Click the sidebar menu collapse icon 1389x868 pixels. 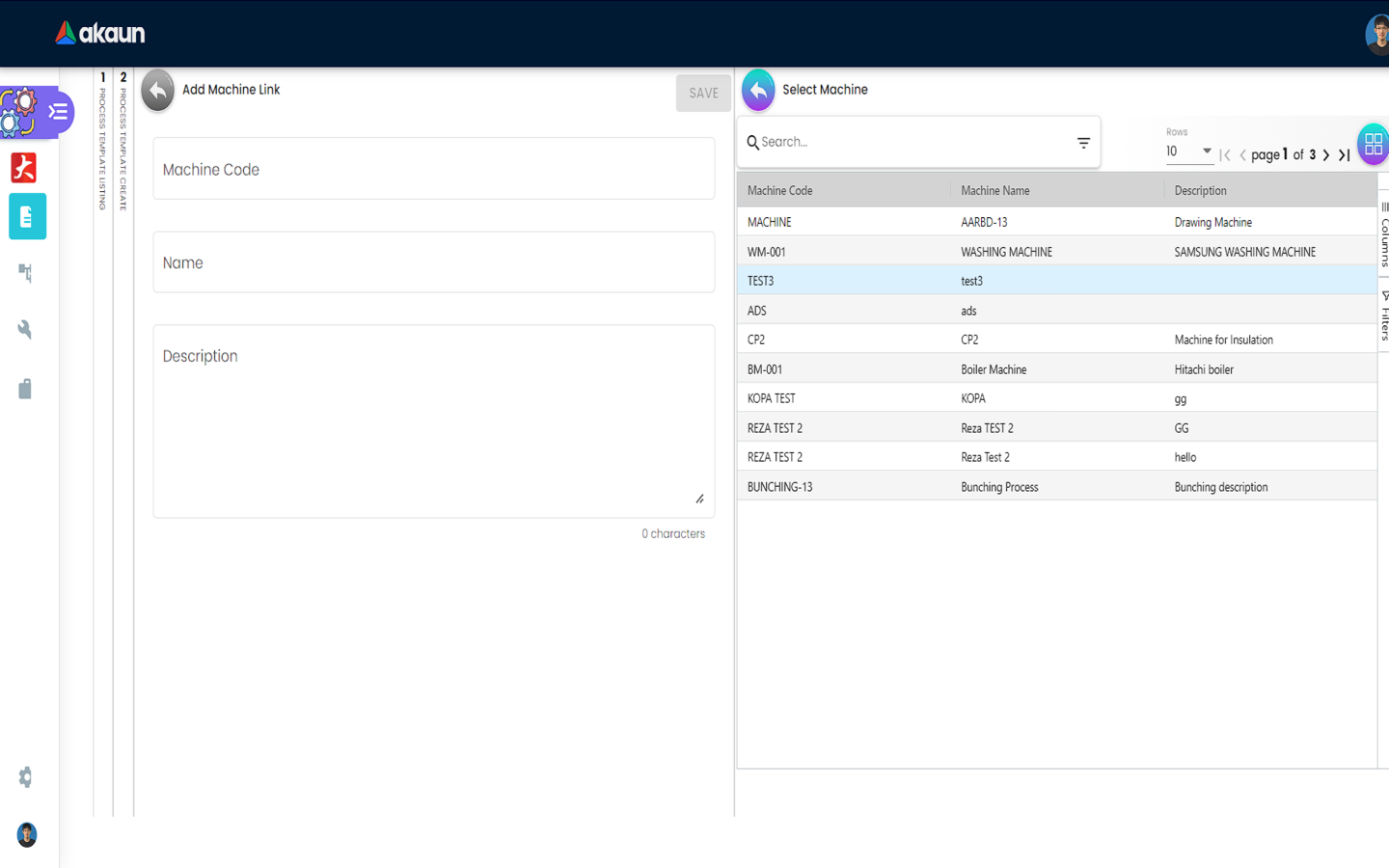(x=58, y=112)
